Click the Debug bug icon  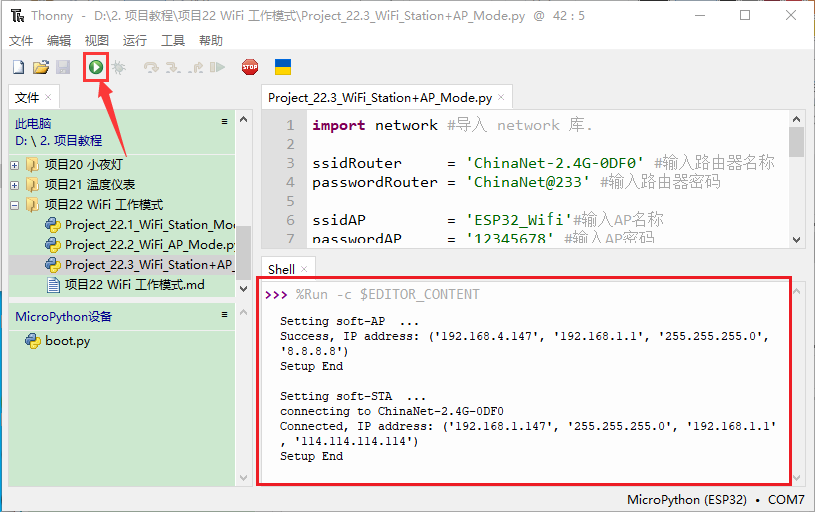[119, 67]
